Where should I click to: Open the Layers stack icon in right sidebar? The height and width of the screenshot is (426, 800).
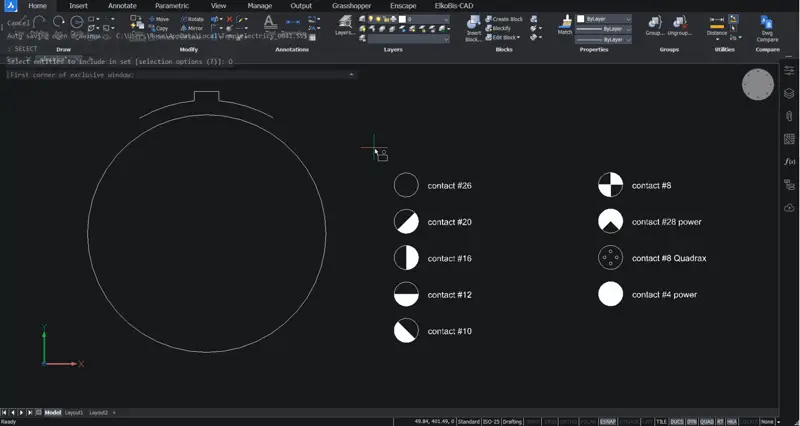point(789,93)
